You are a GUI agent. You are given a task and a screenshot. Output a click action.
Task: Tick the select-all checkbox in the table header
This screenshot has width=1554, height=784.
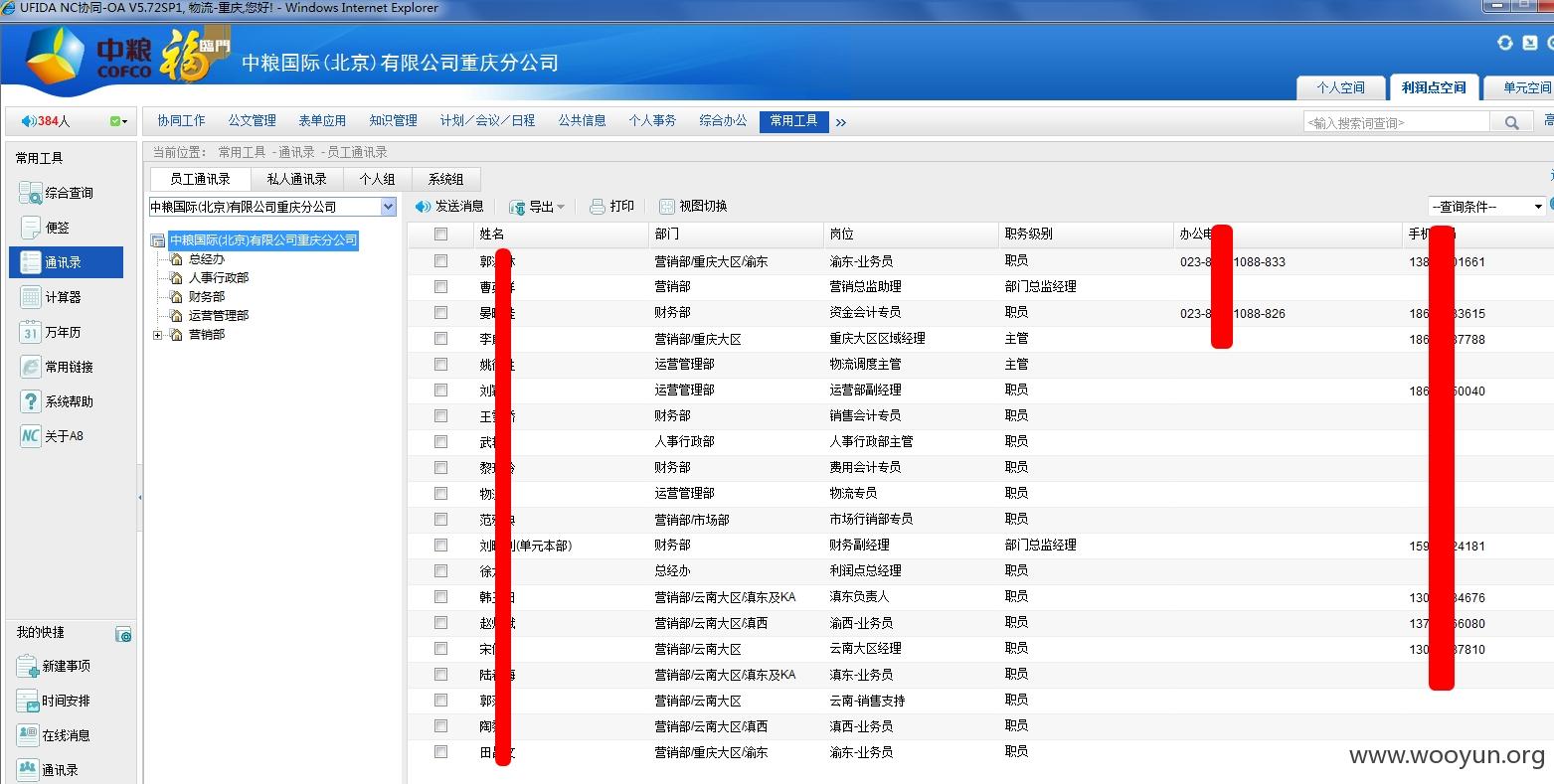click(x=440, y=235)
